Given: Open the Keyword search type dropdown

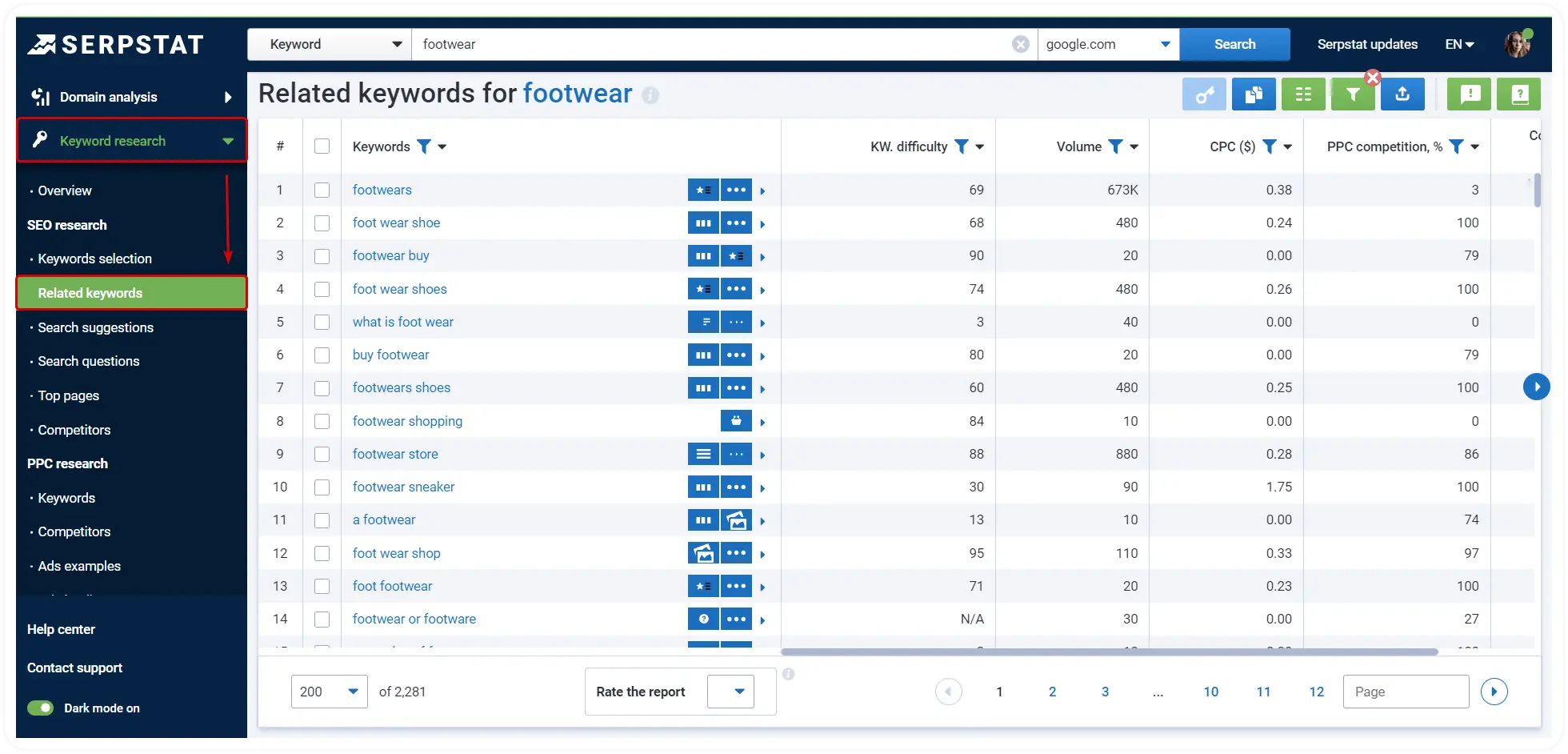Looking at the screenshot, I should 330,44.
